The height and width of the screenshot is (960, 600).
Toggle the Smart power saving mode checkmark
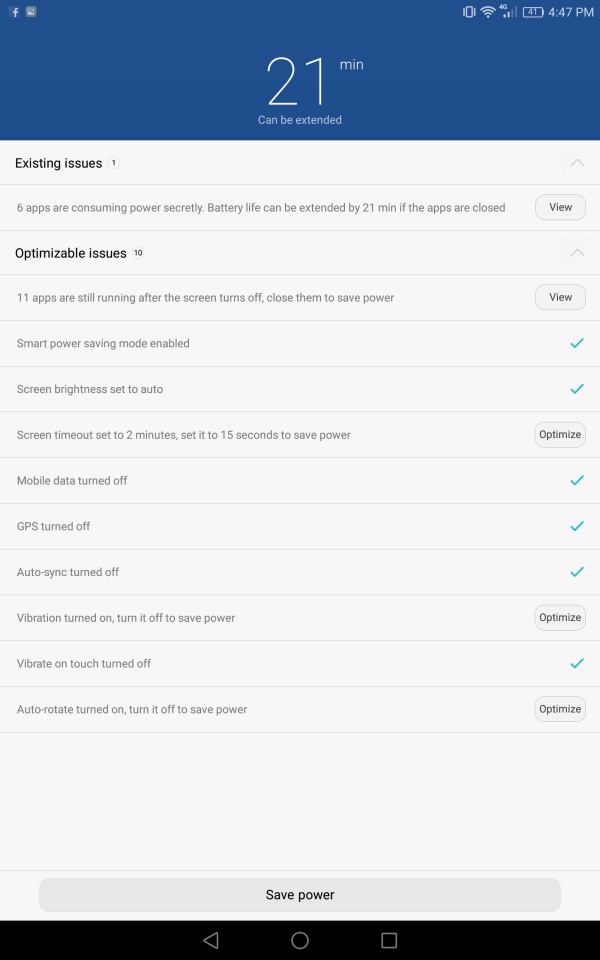(577, 343)
